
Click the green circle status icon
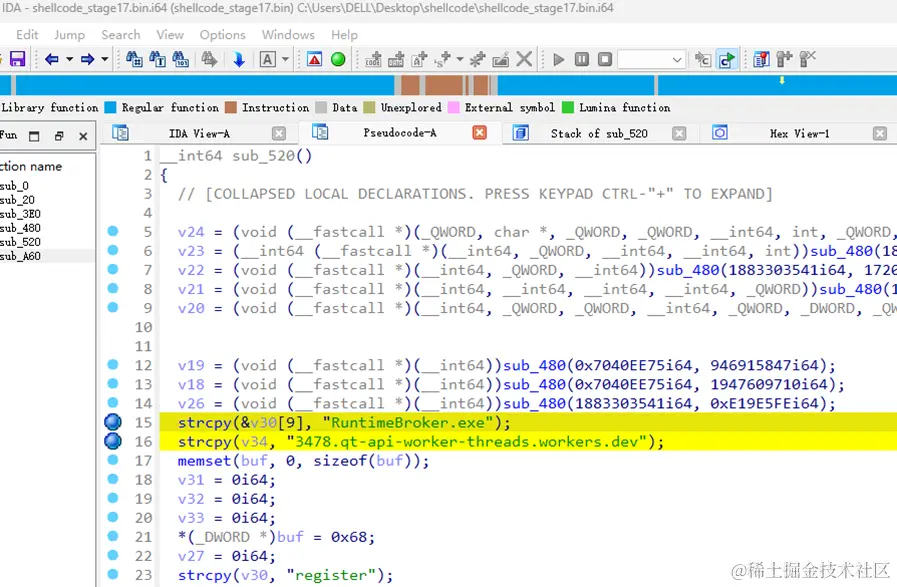coord(338,59)
